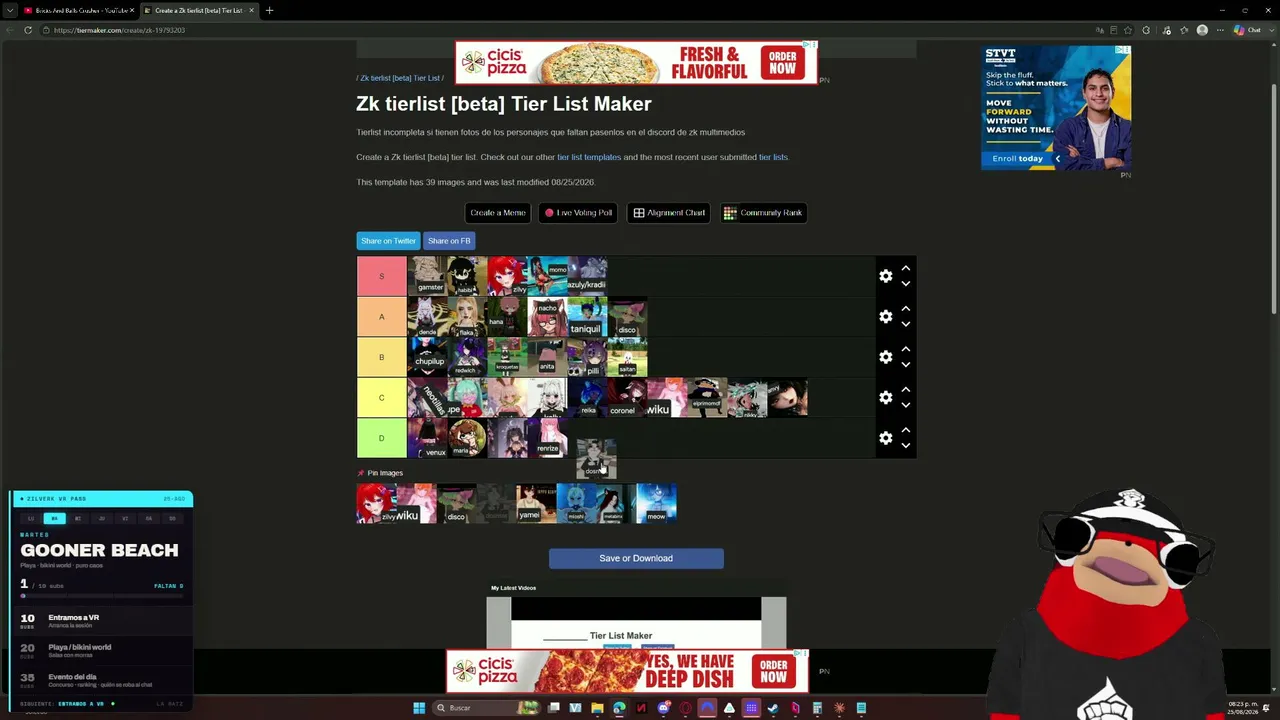Open Steam from taskbar
1280x720 pixels.
(x=773, y=708)
